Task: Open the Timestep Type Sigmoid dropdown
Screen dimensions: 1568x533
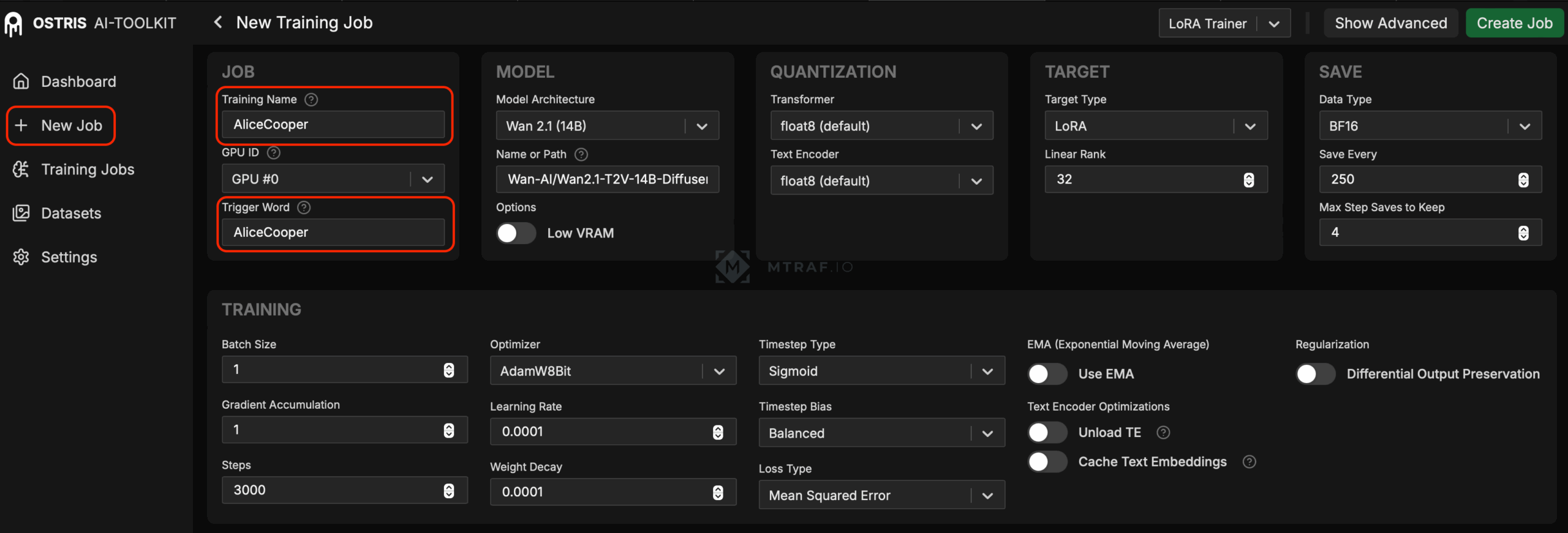Action: [881, 371]
